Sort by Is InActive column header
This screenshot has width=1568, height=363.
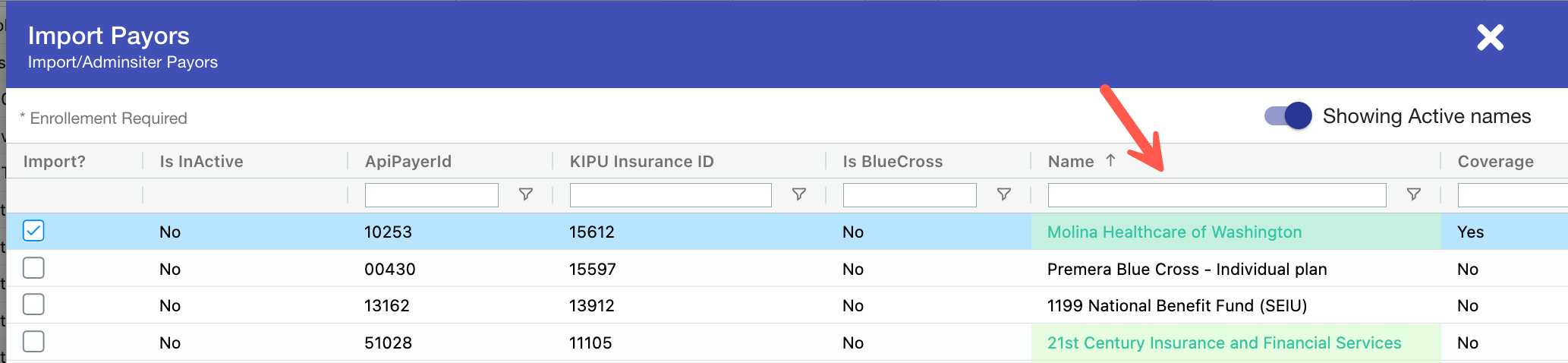coord(201,161)
